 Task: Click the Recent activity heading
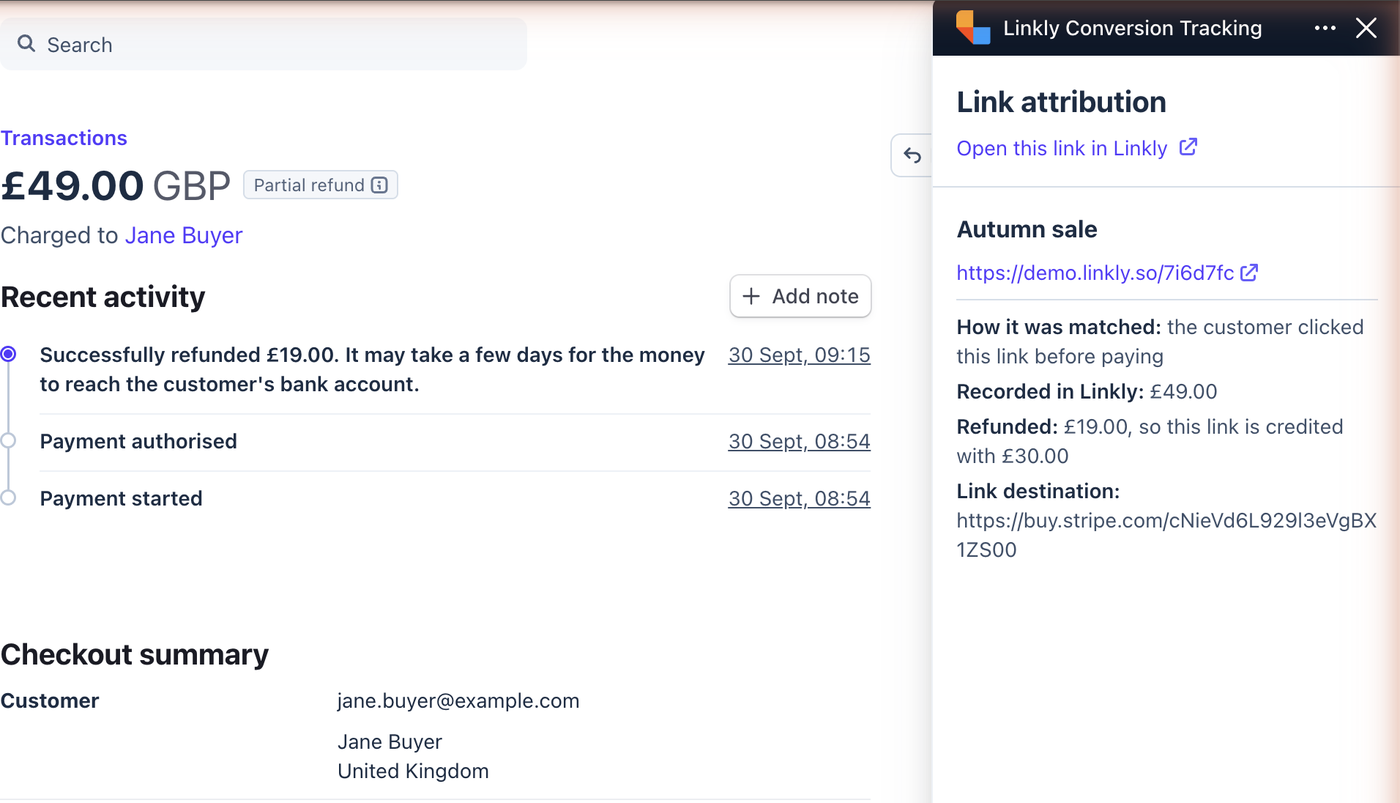(103, 297)
